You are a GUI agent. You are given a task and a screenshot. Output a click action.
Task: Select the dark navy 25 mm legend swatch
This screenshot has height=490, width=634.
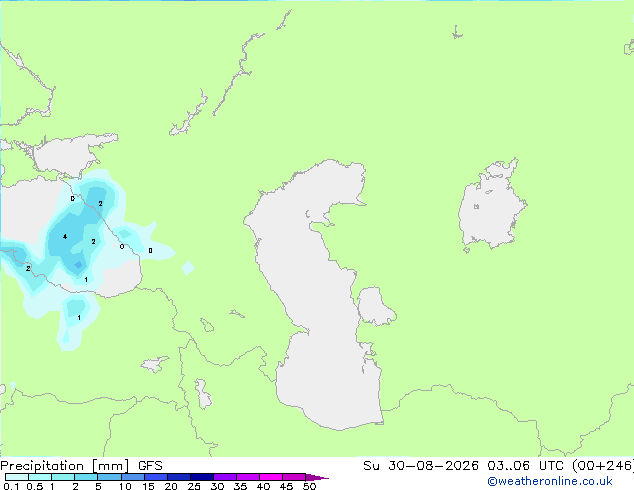[x=202, y=477]
